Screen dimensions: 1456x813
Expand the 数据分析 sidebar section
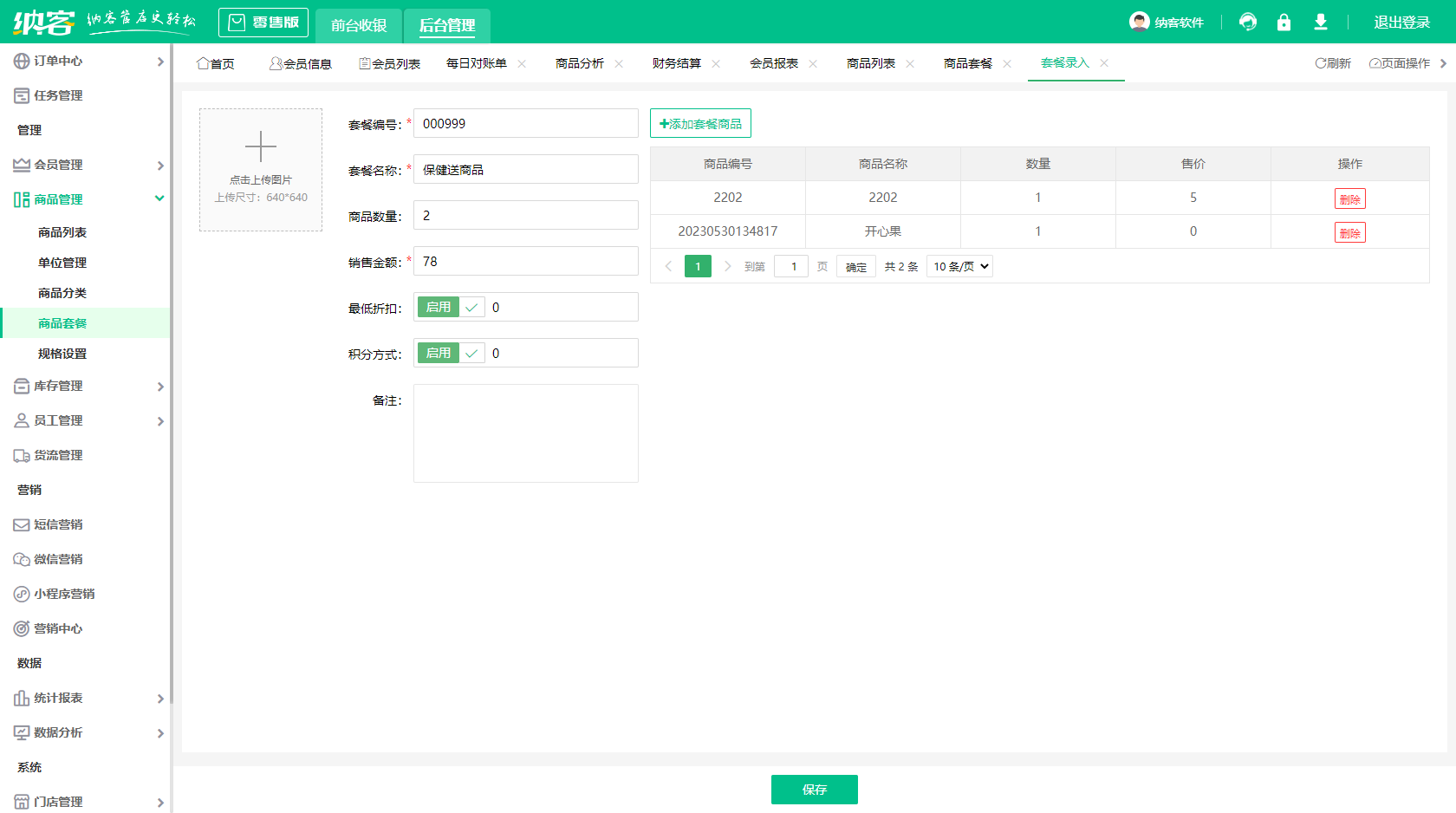(56, 732)
